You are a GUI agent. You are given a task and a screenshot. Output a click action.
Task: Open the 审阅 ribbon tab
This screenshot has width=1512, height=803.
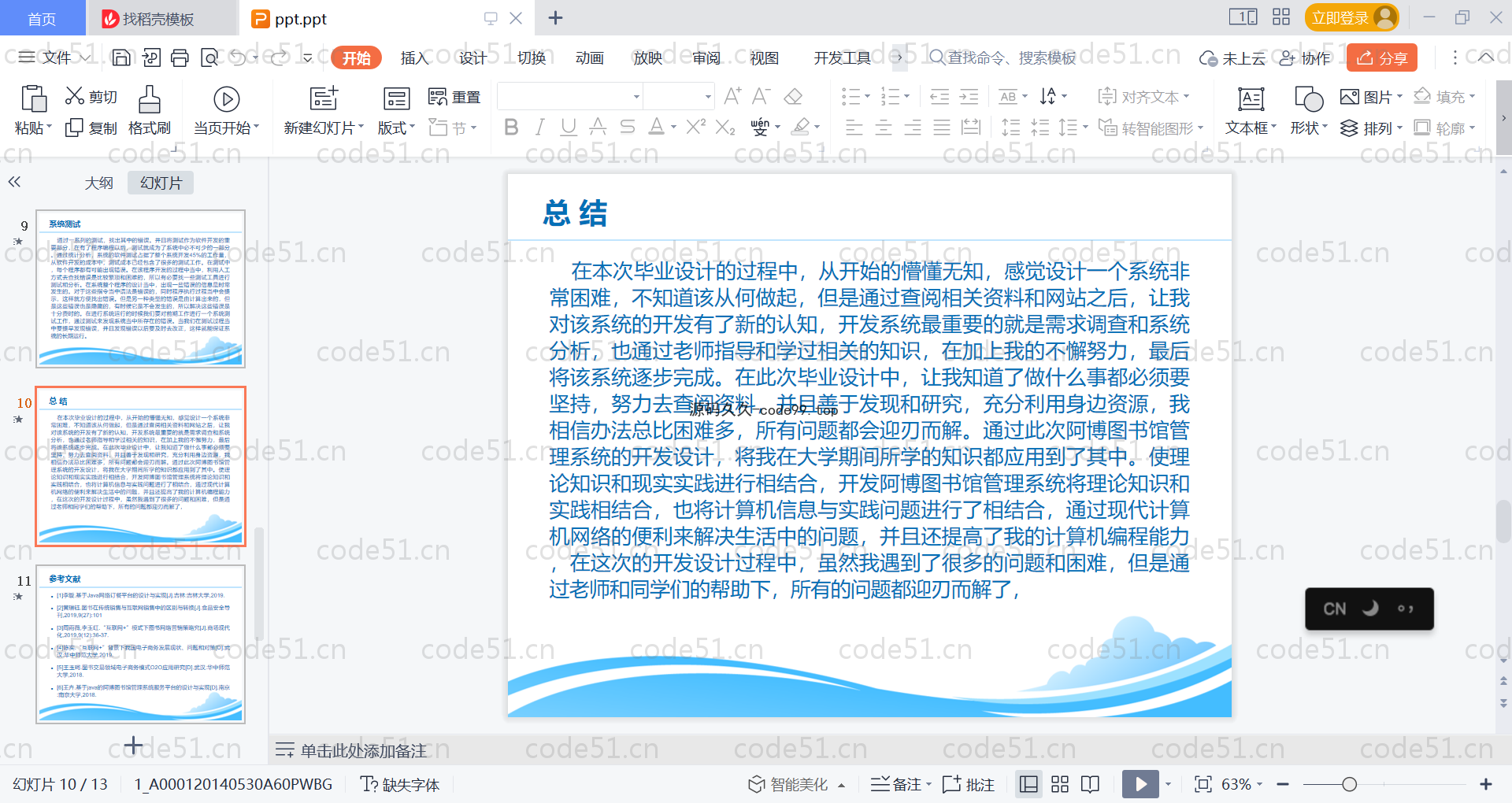click(706, 57)
